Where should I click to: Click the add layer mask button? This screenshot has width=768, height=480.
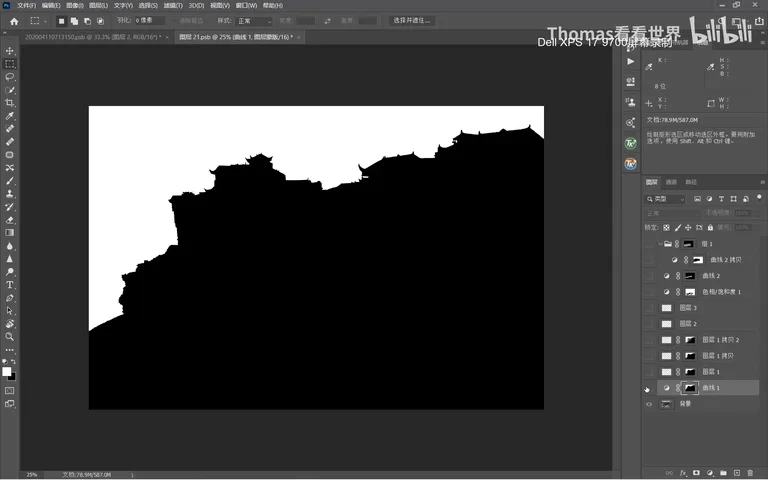point(696,473)
